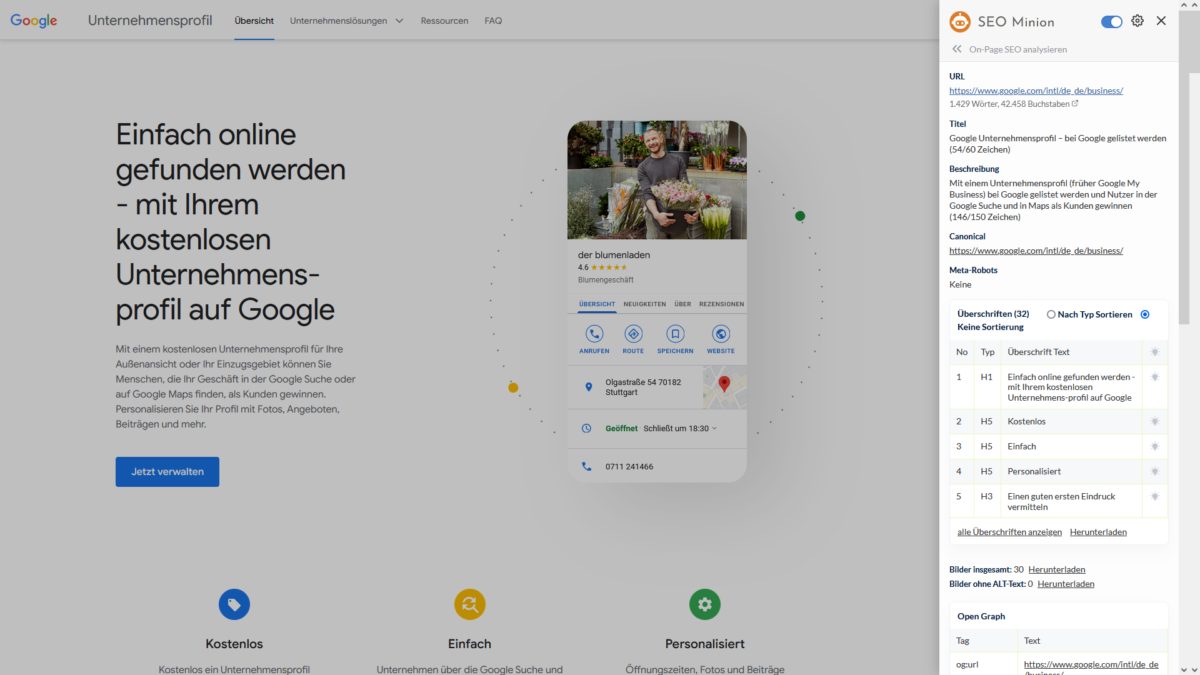Highlight the Personalisiert heading row icon
The width and height of the screenshot is (1200, 675).
[1155, 471]
